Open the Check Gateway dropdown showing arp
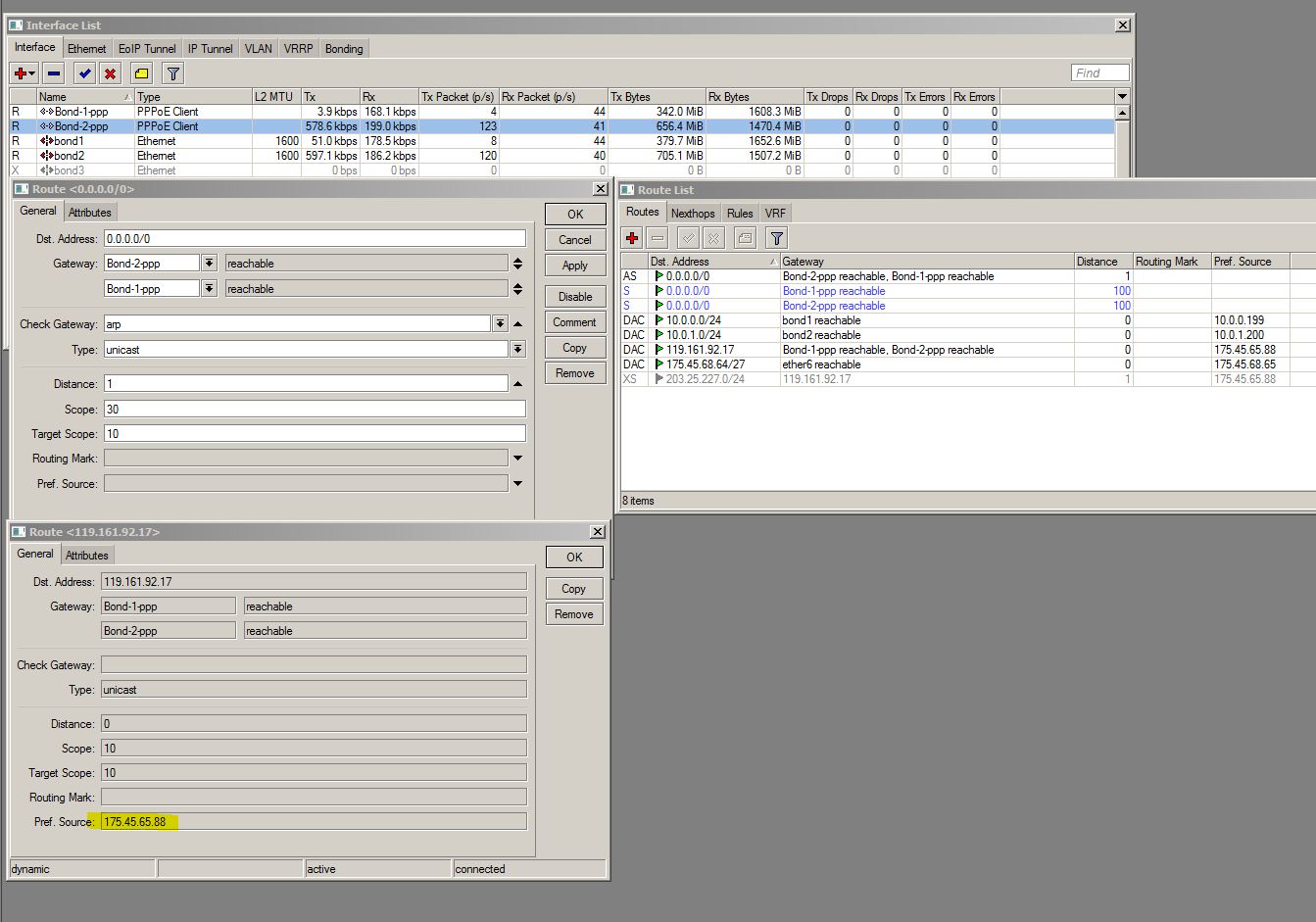Image resolution: width=1316 pixels, height=922 pixels. pyautogui.click(x=500, y=323)
